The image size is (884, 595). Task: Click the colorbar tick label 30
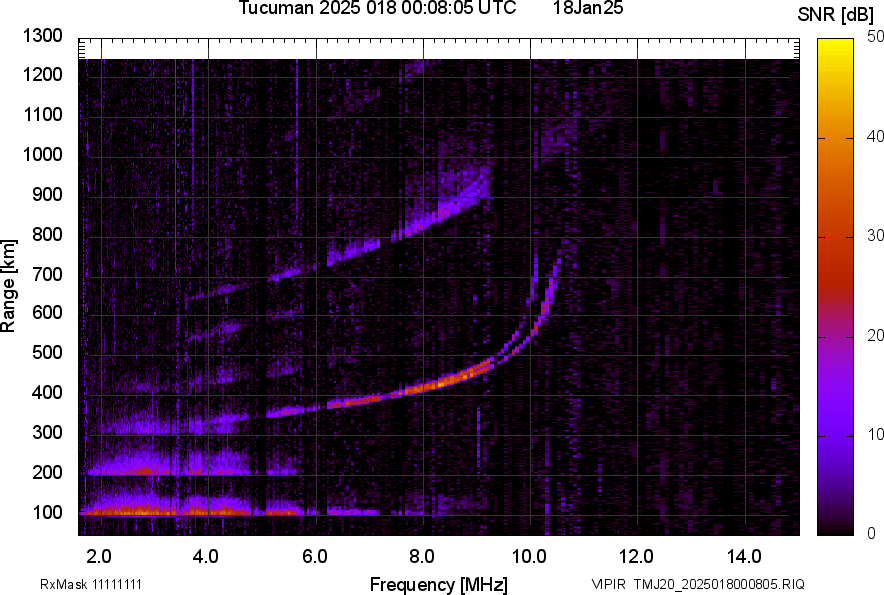[875, 236]
